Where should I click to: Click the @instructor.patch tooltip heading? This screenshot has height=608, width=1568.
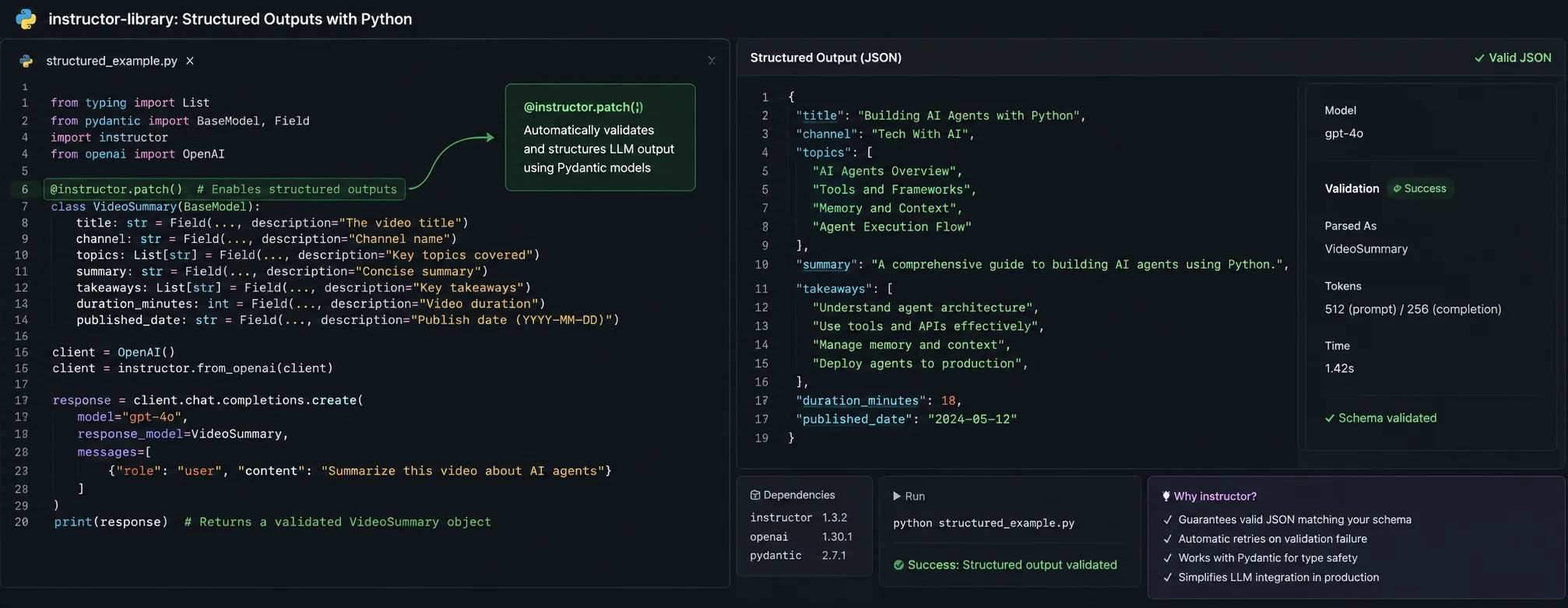583,107
